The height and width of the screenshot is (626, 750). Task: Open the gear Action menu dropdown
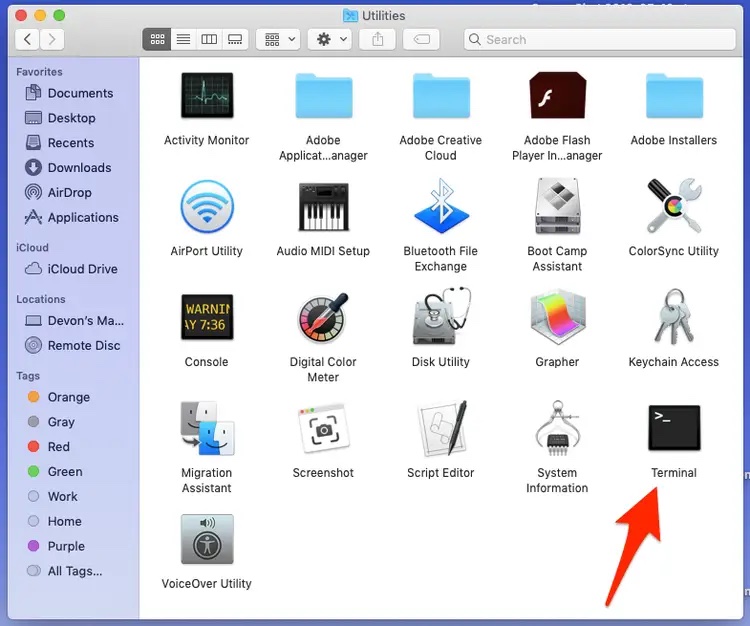pos(330,39)
